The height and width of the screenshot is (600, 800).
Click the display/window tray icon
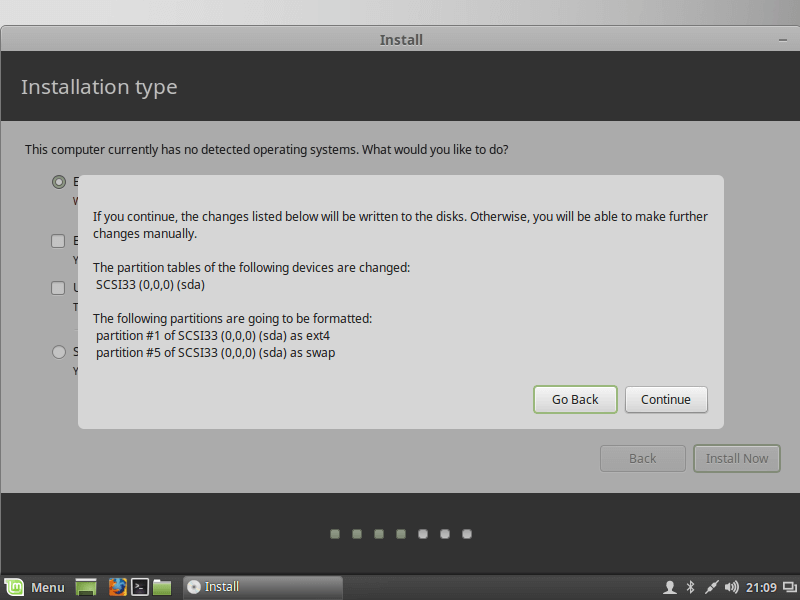pyautogui.click(x=790, y=587)
